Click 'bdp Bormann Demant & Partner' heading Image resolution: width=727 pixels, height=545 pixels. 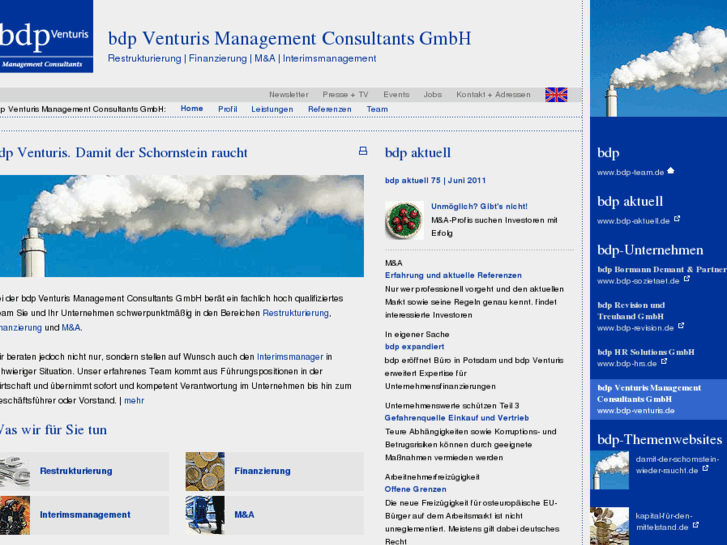[x=662, y=269]
